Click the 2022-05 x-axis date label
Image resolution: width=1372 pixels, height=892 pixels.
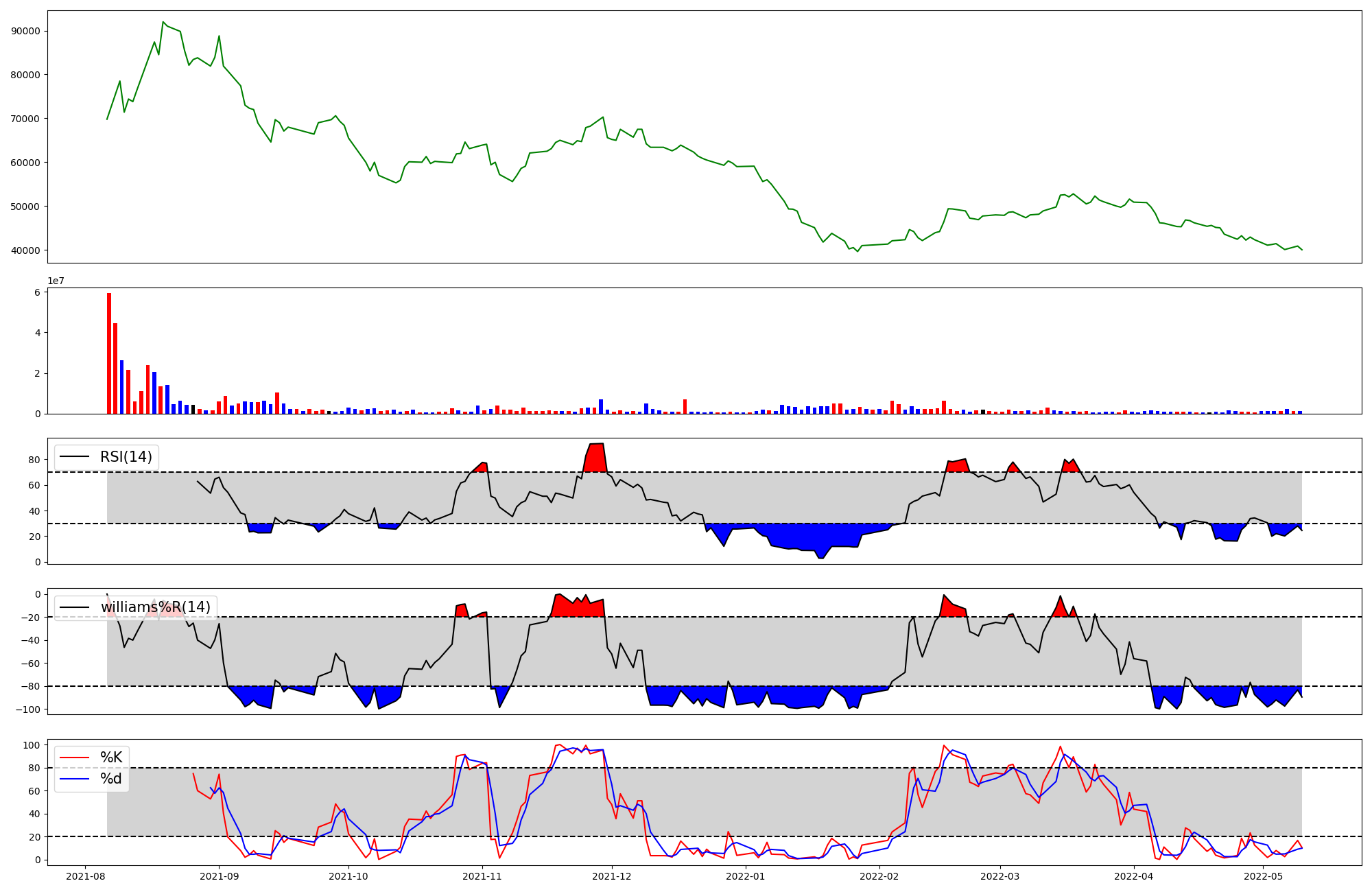1263,876
